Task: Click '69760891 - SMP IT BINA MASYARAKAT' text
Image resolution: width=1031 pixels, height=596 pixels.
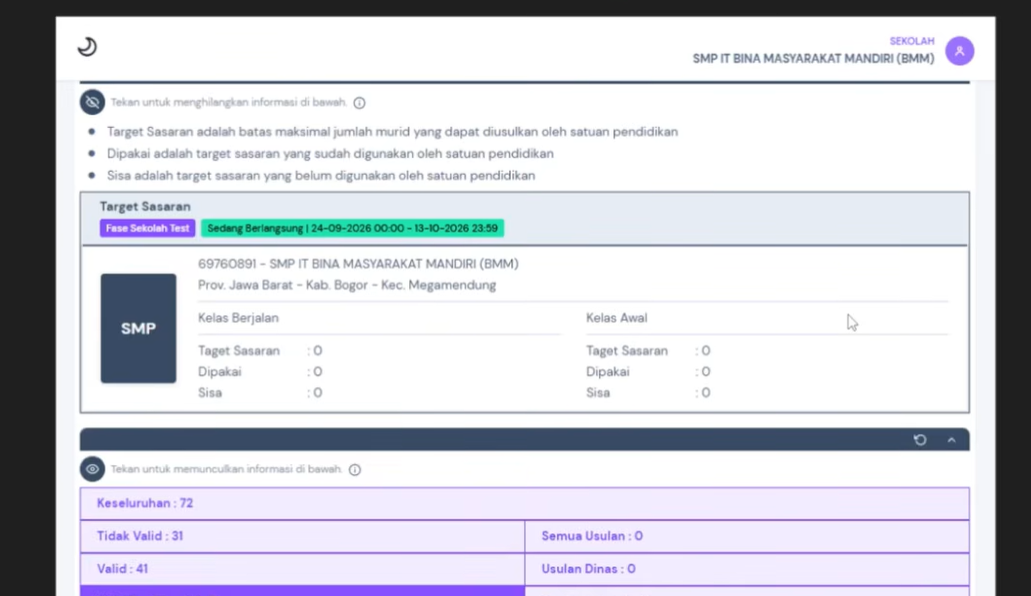Action: (x=358, y=264)
